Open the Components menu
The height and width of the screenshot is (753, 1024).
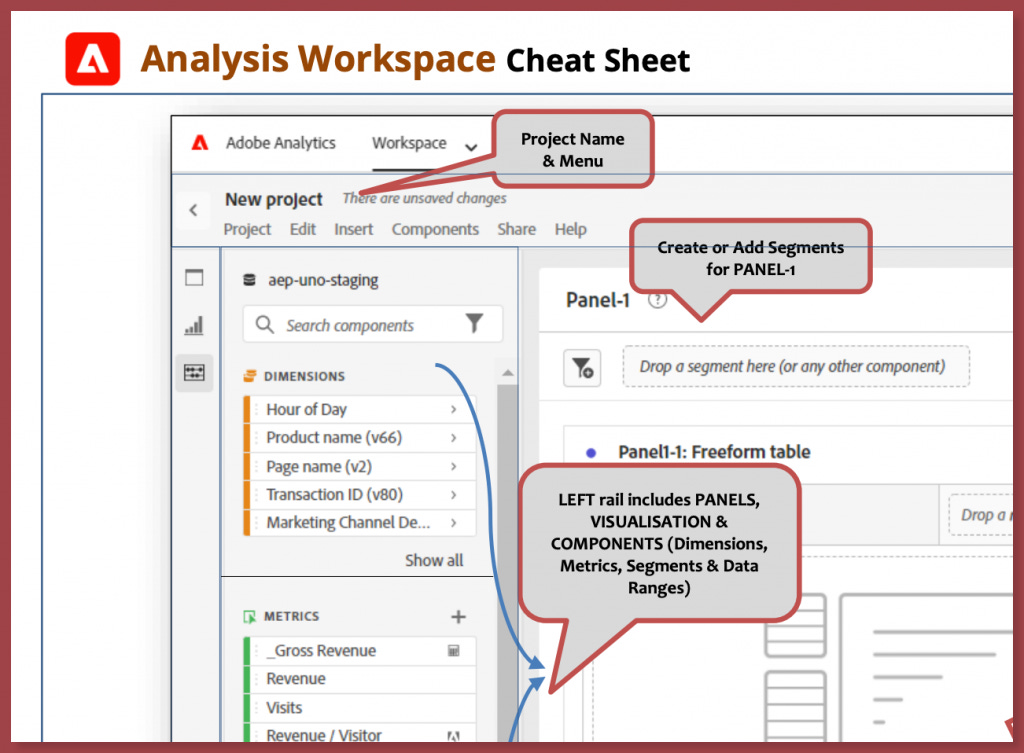coord(435,229)
